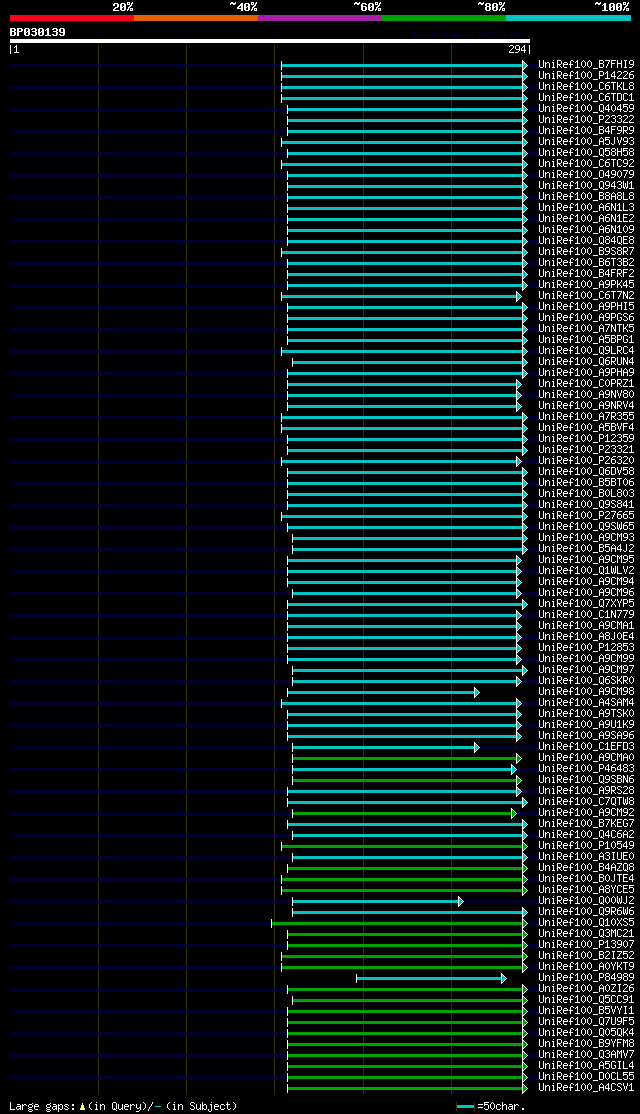Click the green ~80% legend segment
Viewport: 640px width, 1114px height.
(x=444, y=18)
